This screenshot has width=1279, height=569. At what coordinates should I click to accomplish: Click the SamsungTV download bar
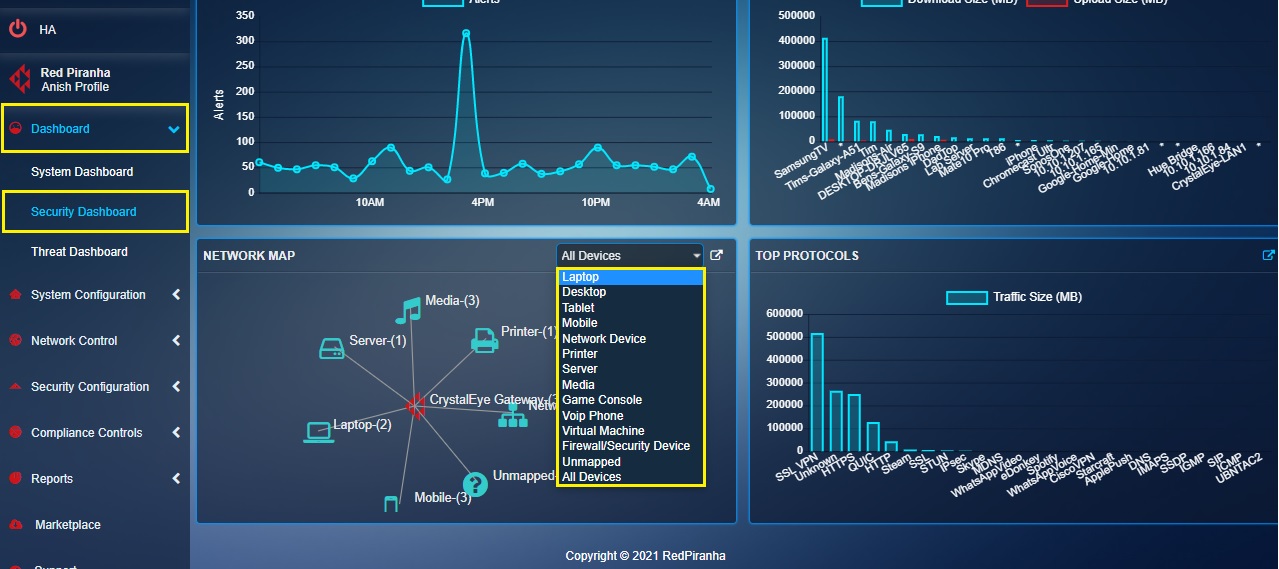pyautogui.click(x=825, y=90)
